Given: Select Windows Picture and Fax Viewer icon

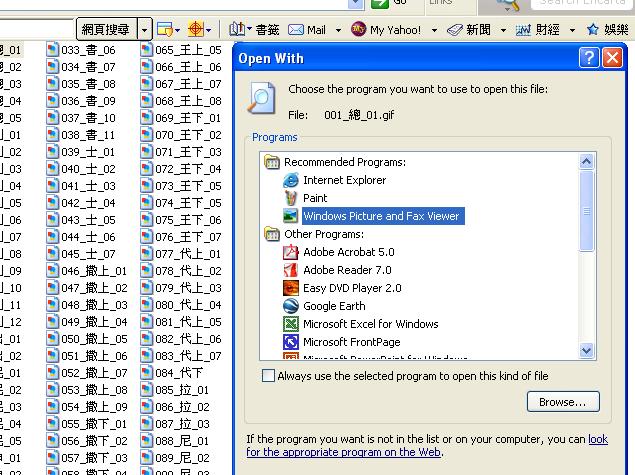Looking at the screenshot, I should click(291, 216).
